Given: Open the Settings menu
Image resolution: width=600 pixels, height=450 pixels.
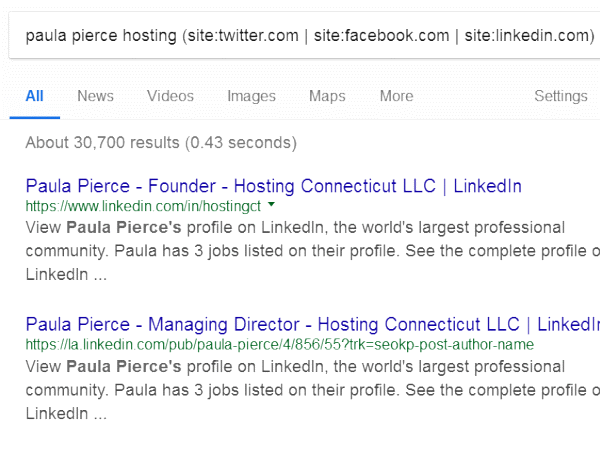Looking at the screenshot, I should coord(560,96).
